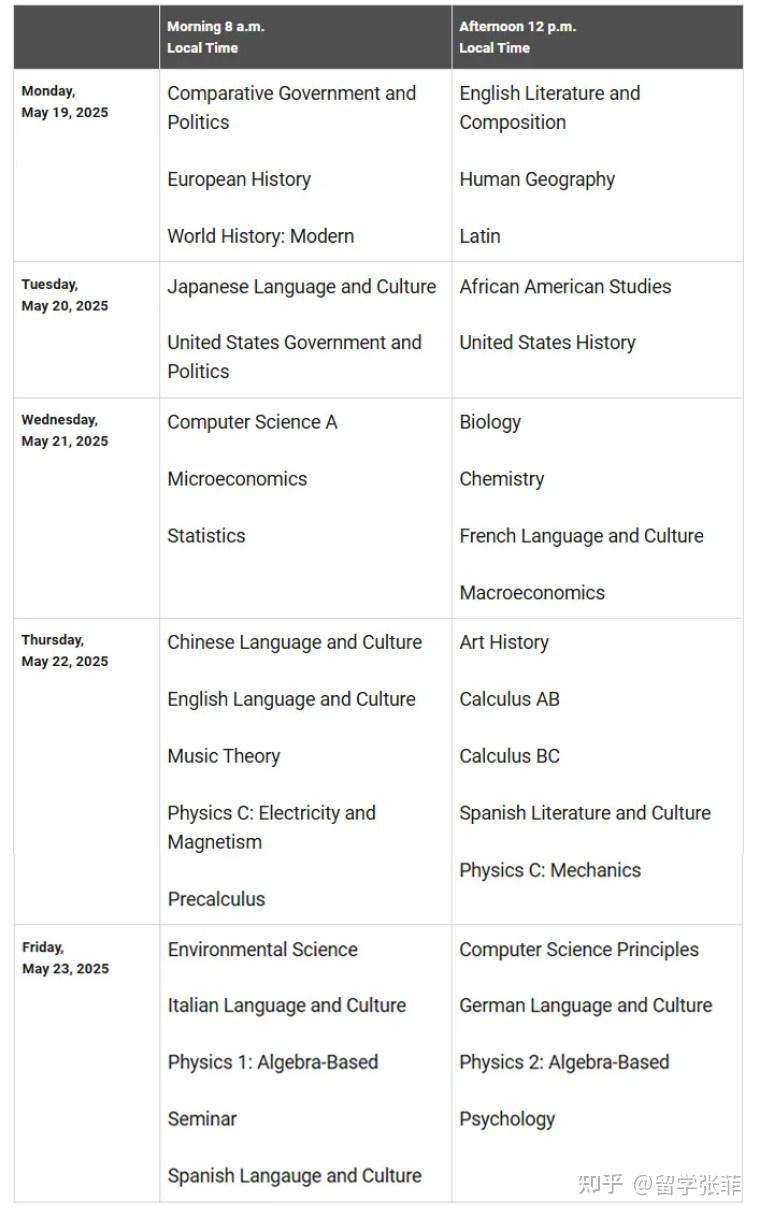The height and width of the screenshot is (1216, 760).
Task: Select the Friday, May 23, 2025 date cell
Action: tap(65, 957)
